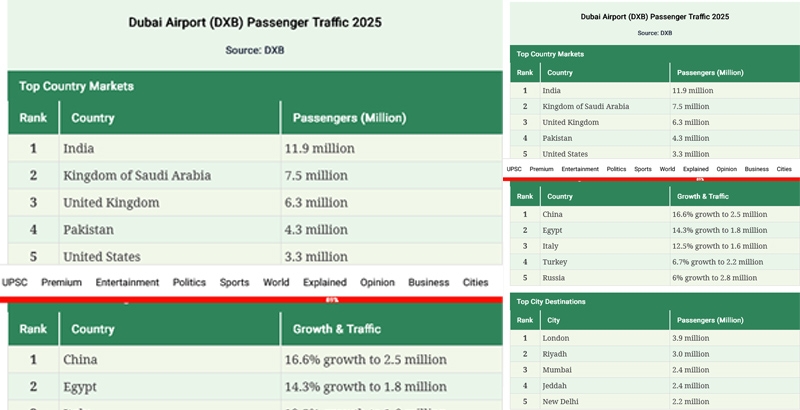Go to Politics in large left navigation
Screen dimensions: 800x410
pos(189,283)
